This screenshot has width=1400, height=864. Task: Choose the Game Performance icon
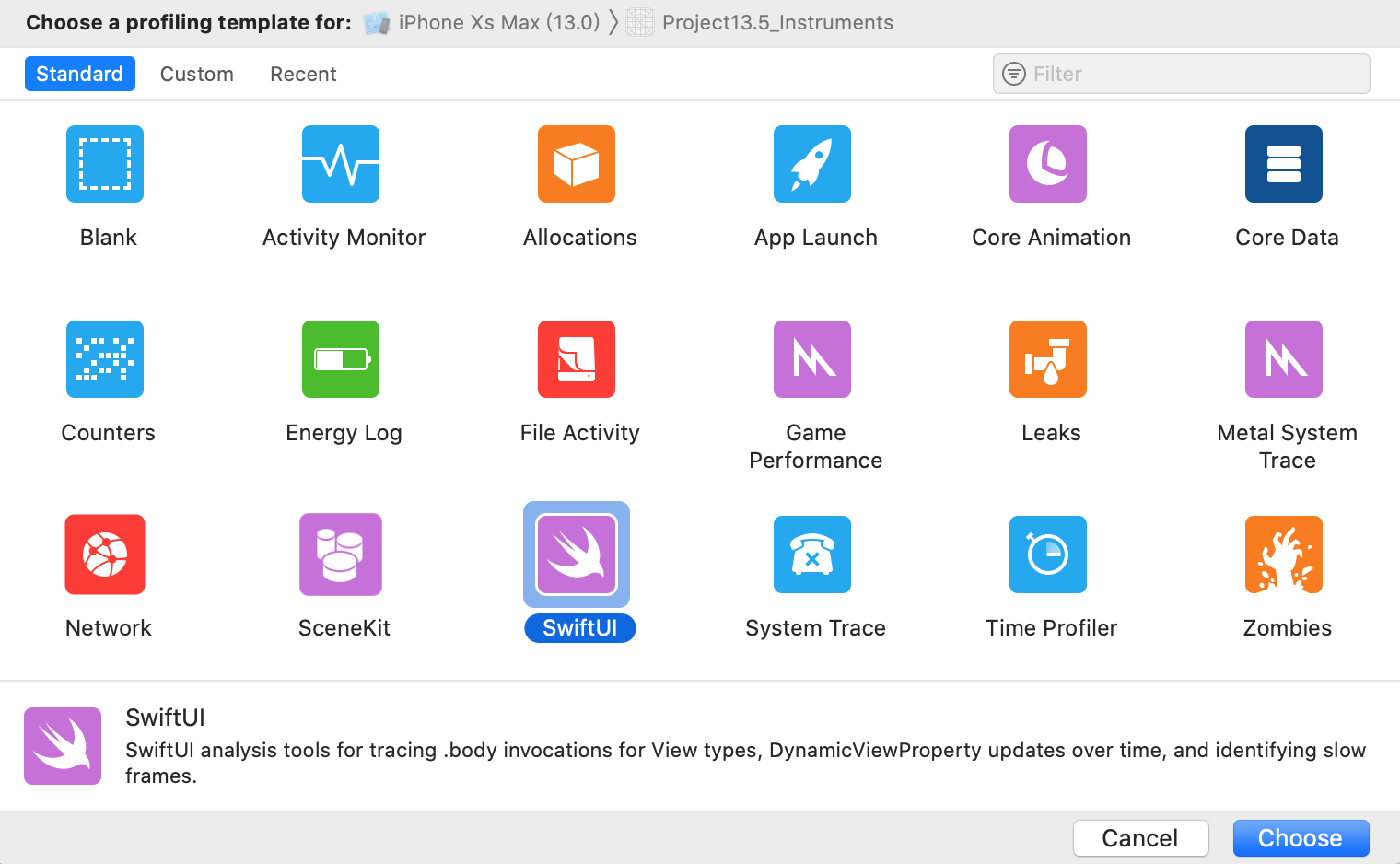[812, 359]
